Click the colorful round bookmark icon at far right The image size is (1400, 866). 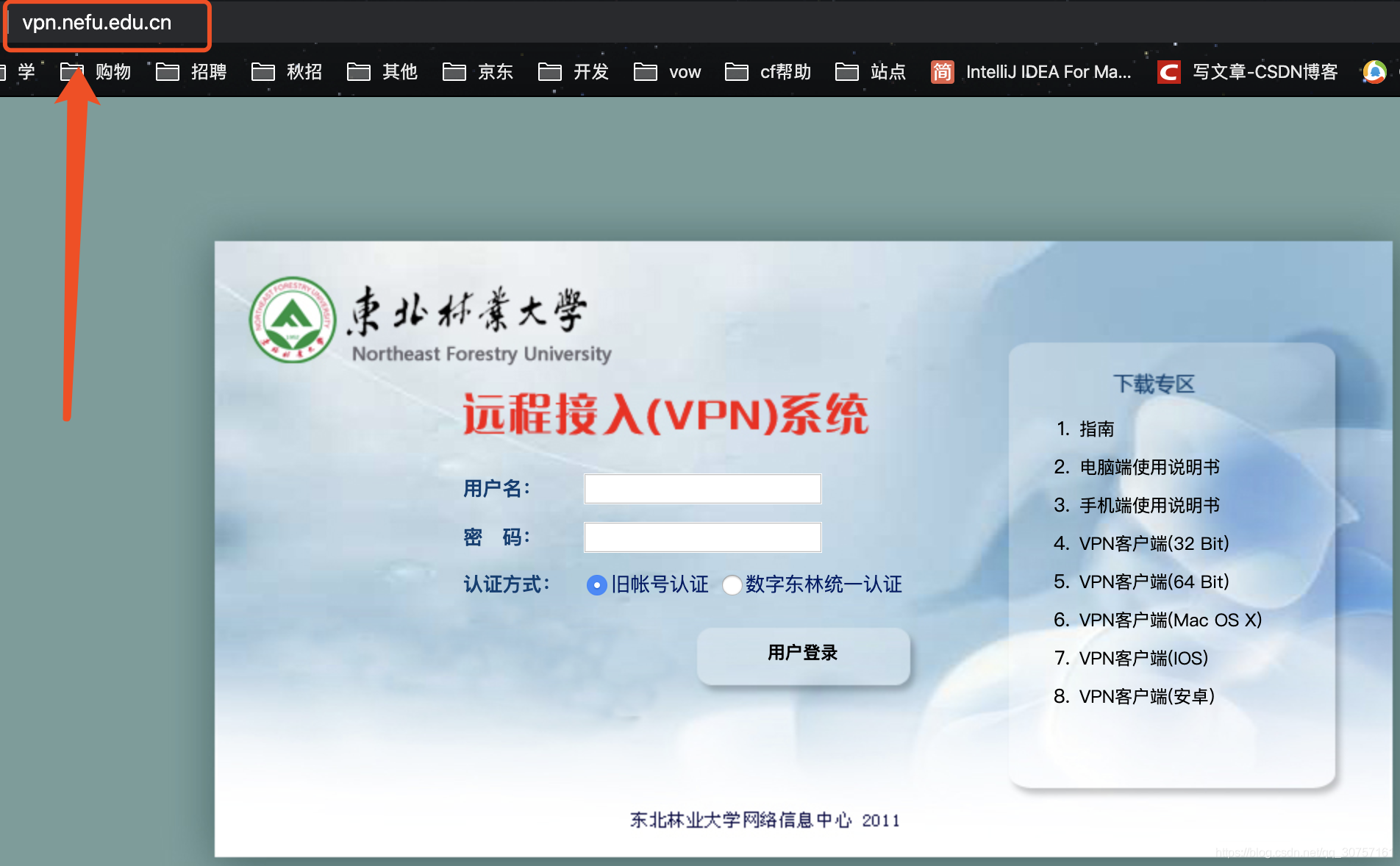pos(1374,72)
